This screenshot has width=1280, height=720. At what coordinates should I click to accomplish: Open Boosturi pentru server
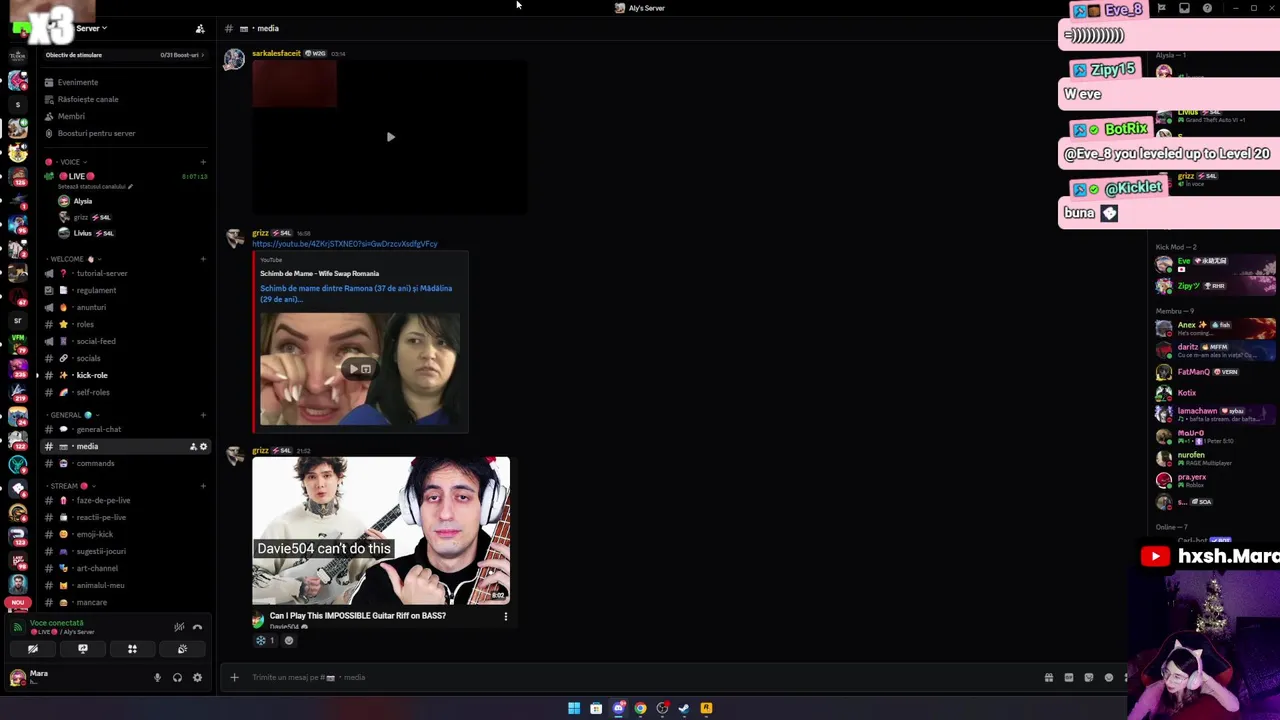(x=96, y=133)
